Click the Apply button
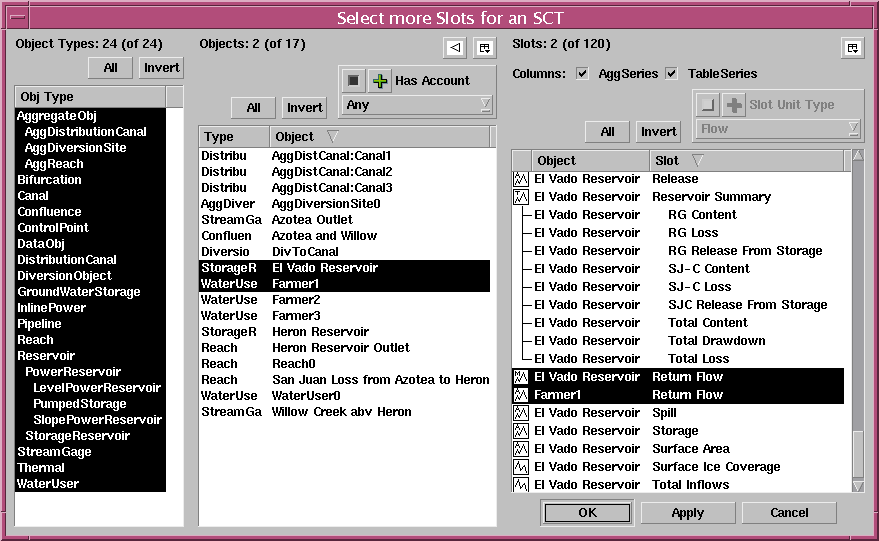 point(688,512)
